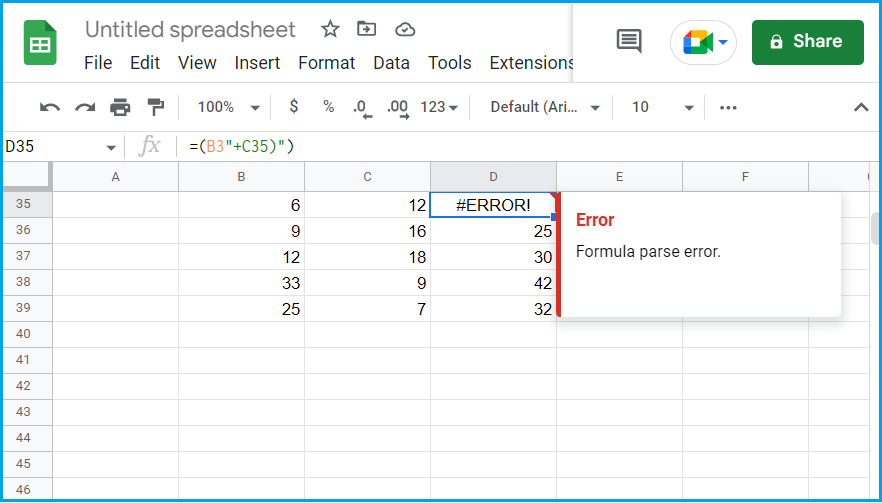
Task: Click the Print icon
Action: click(120, 107)
